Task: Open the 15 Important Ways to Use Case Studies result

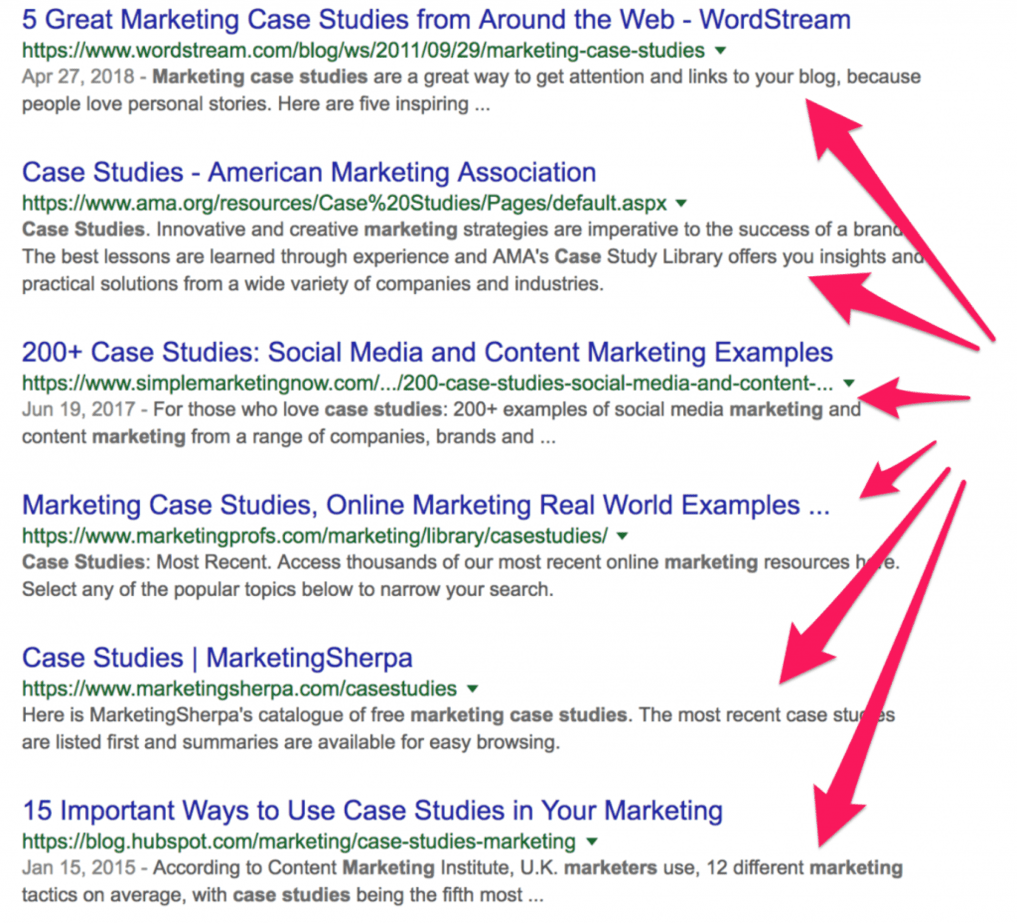Action: coord(372,811)
